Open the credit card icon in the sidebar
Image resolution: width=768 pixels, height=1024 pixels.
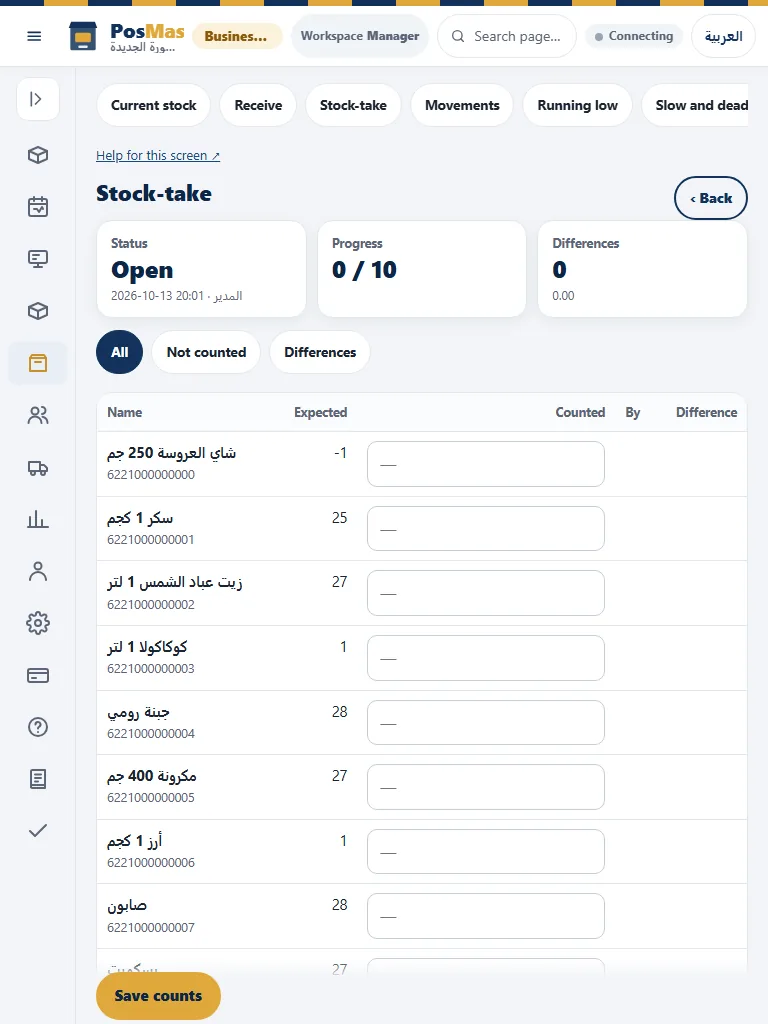[x=38, y=675]
